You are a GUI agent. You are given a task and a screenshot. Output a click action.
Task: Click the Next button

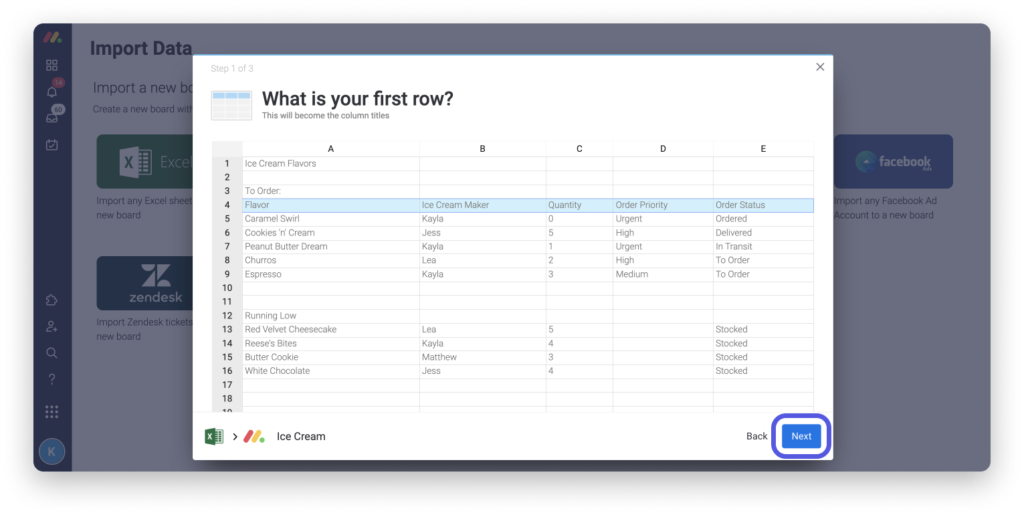coord(801,437)
